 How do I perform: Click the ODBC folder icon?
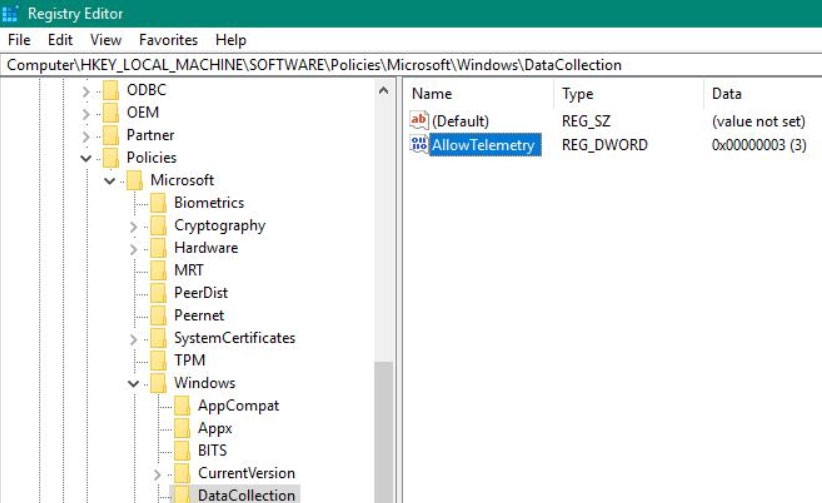(x=111, y=90)
